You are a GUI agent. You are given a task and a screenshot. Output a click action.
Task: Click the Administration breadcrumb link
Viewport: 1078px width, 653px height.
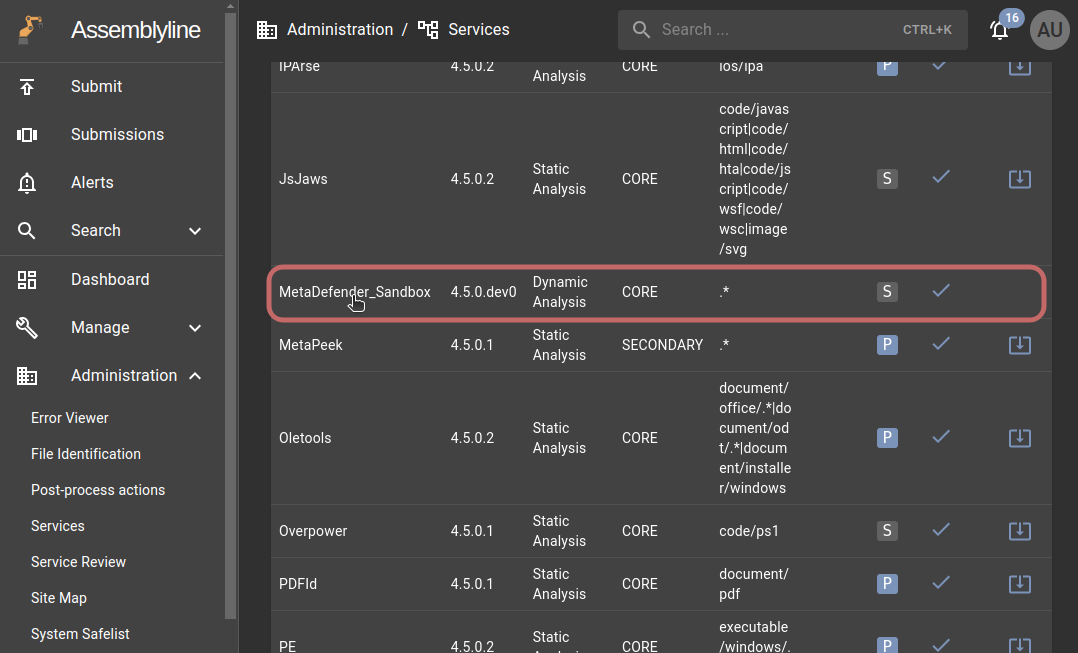340,30
